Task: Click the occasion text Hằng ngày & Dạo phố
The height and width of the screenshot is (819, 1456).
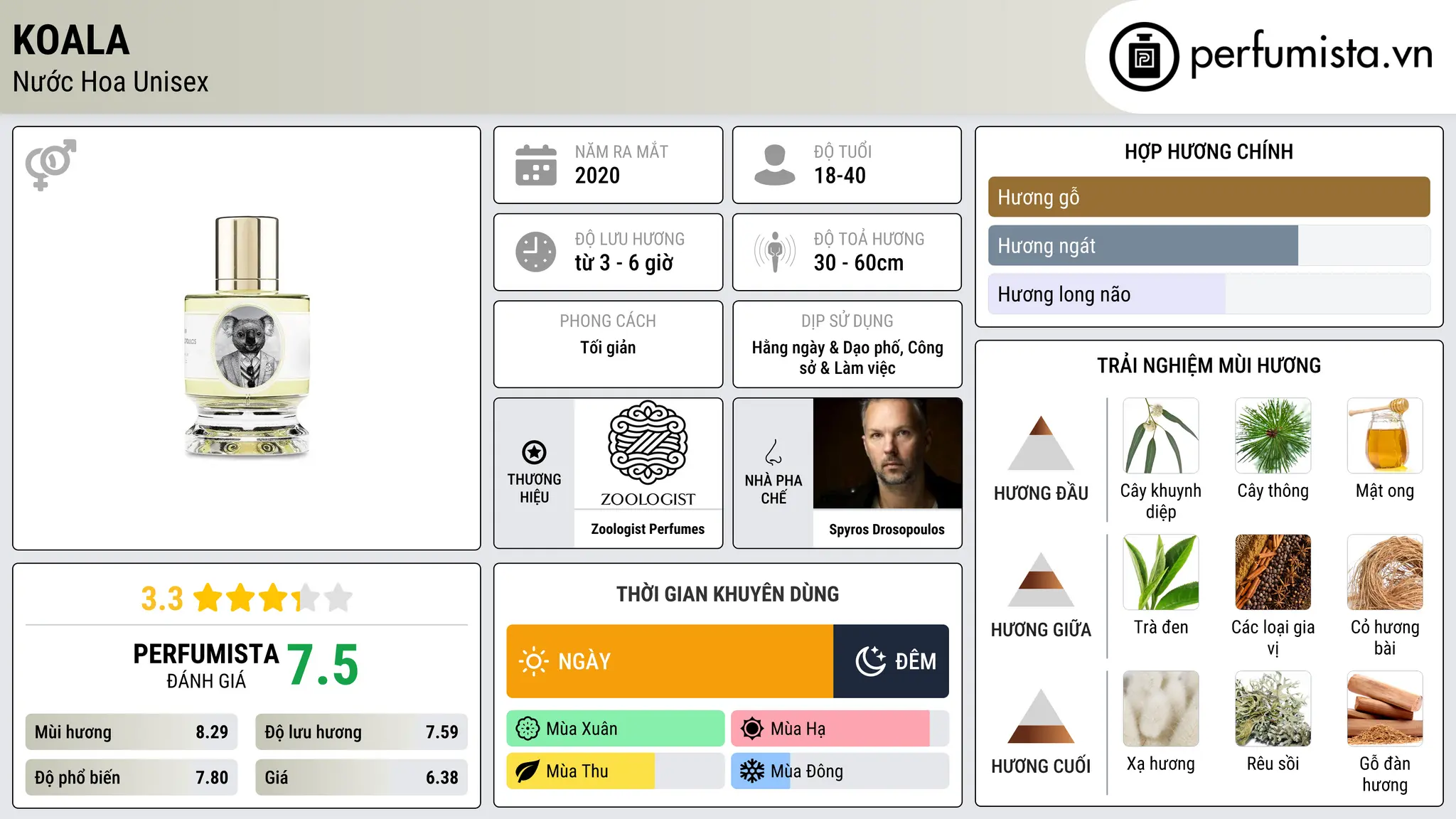Action: (x=828, y=348)
